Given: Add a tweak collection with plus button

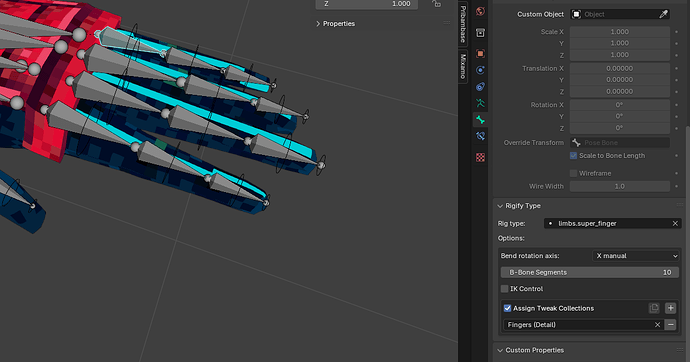Looking at the screenshot, I should pos(671,308).
